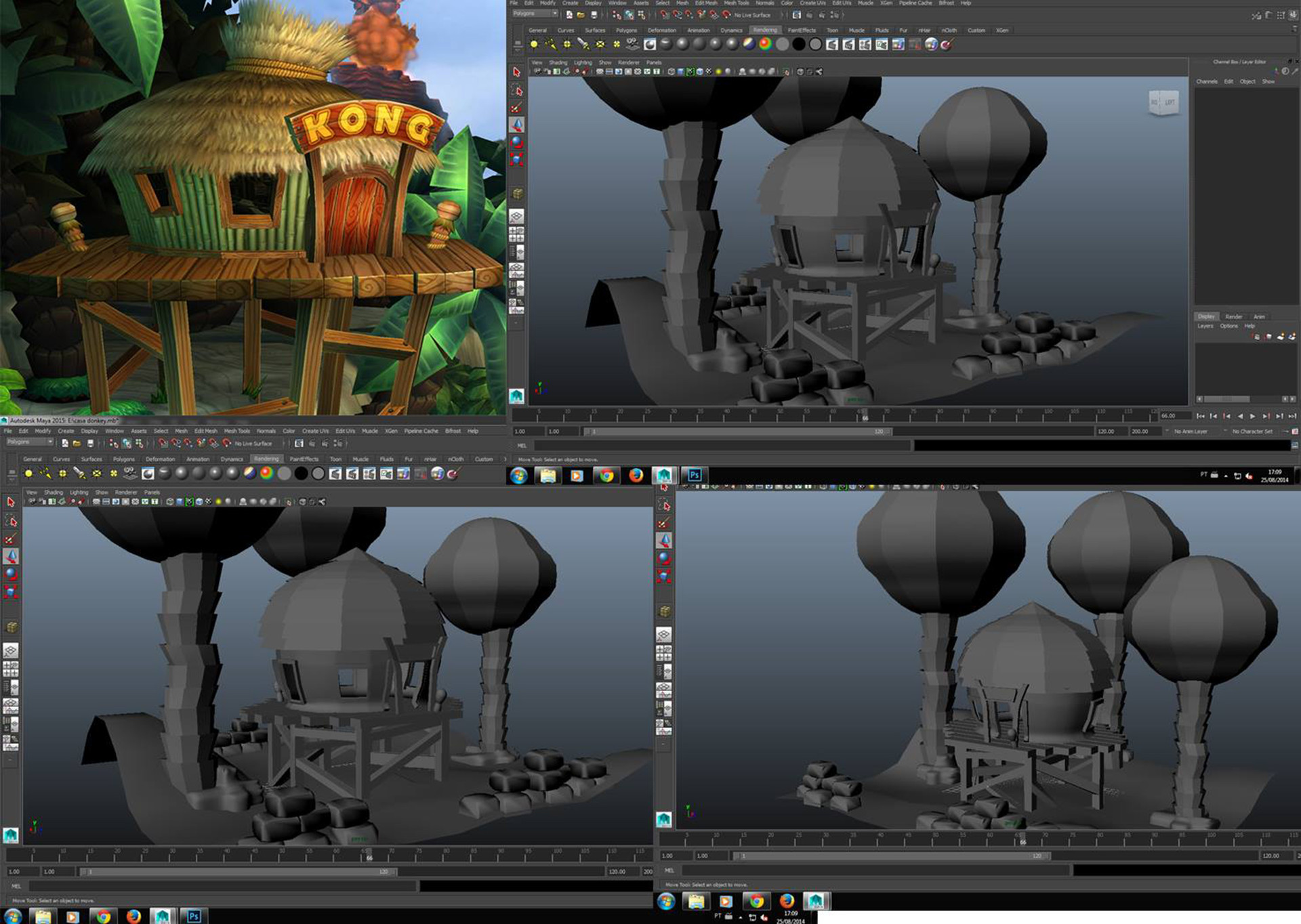The image size is (1301, 924).
Task: Toggle Snap to Grids in casa donkey.mb window
Action: [x=163, y=443]
